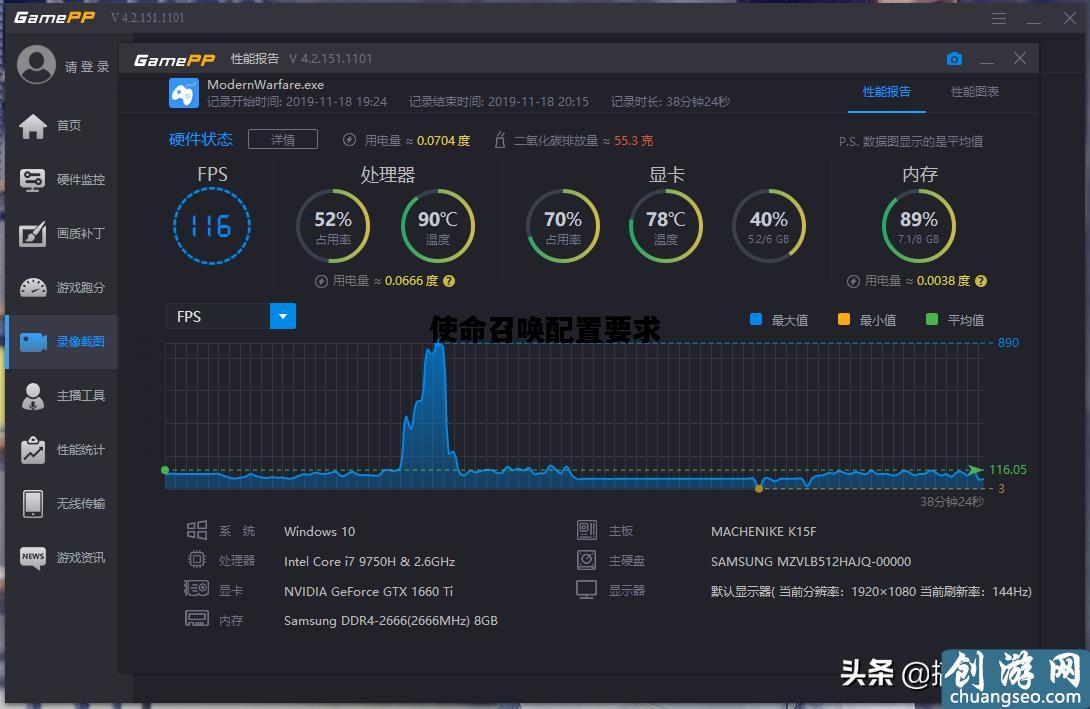Click the 显卡 graphics card icon
1090x709 pixels.
[x=197, y=589]
